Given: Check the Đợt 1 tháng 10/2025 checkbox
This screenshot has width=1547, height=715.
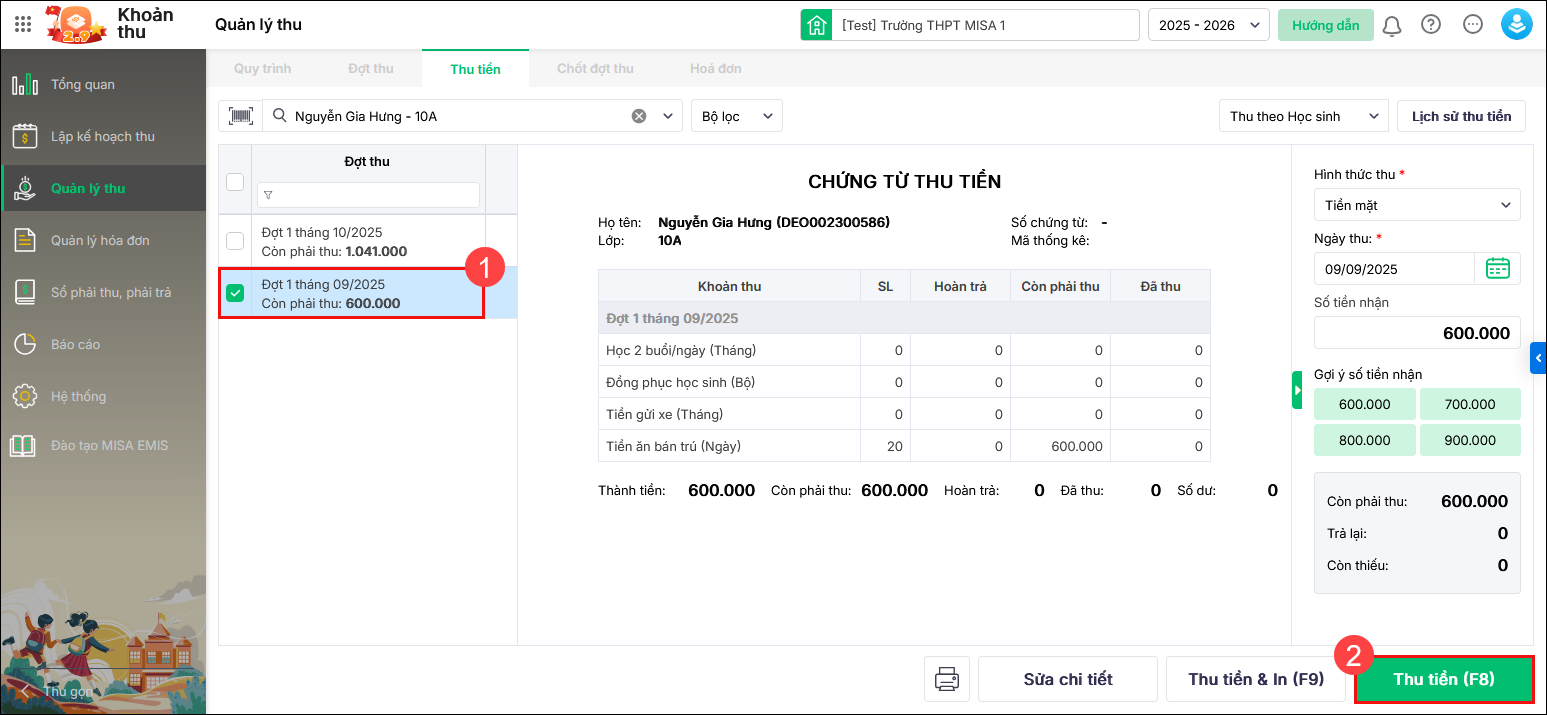Looking at the screenshot, I should click(x=235, y=241).
